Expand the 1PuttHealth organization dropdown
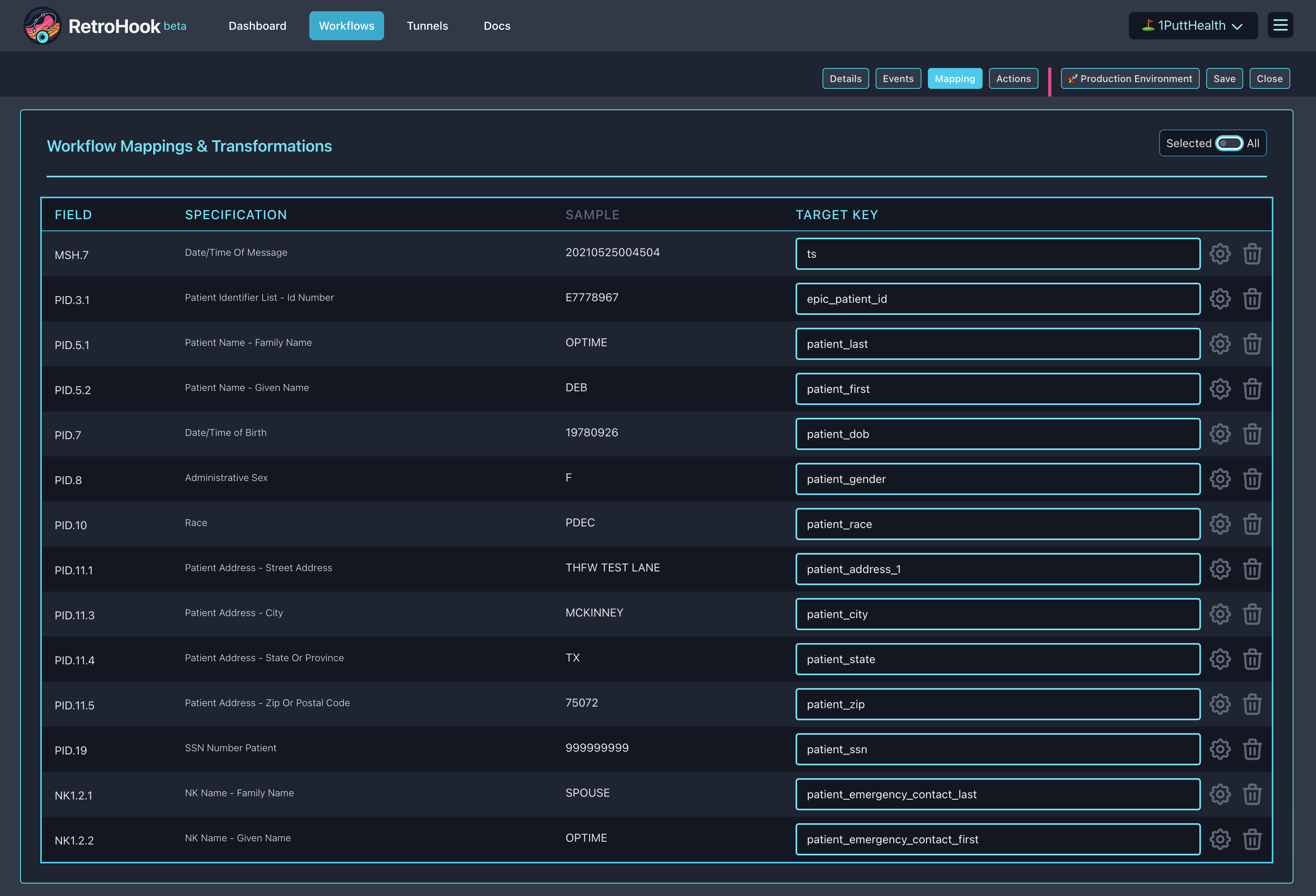The width and height of the screenshot is (1316, 896). [x=1193, y=25]
